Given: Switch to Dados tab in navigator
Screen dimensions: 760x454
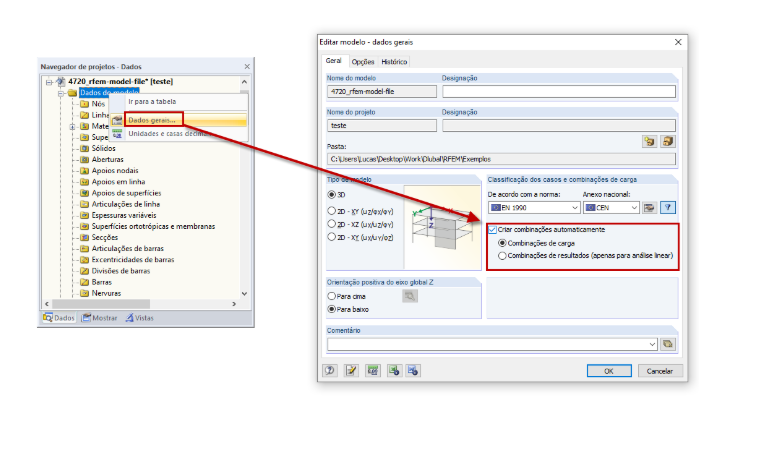Looking at the screenshot, I should (x=59, y=318).
